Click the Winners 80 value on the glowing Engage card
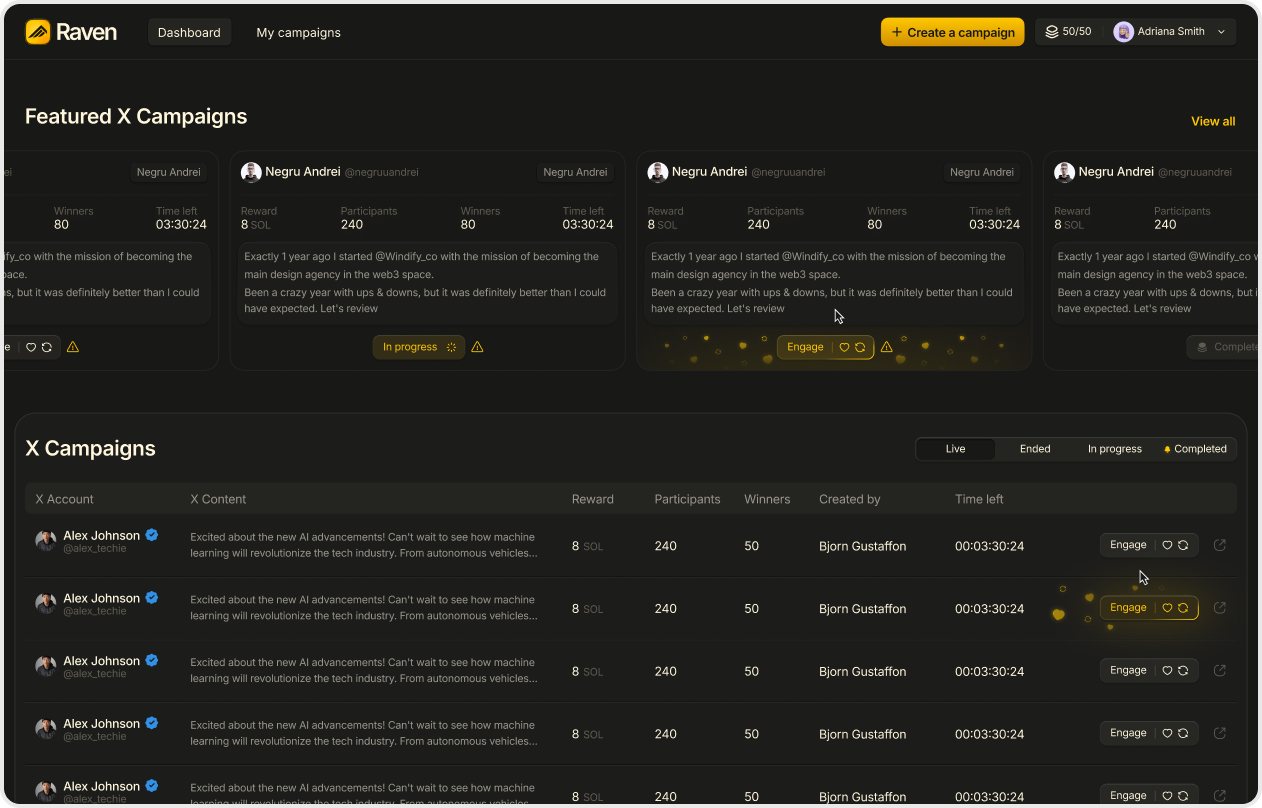 pyautogui.click(x=875, y=225)
